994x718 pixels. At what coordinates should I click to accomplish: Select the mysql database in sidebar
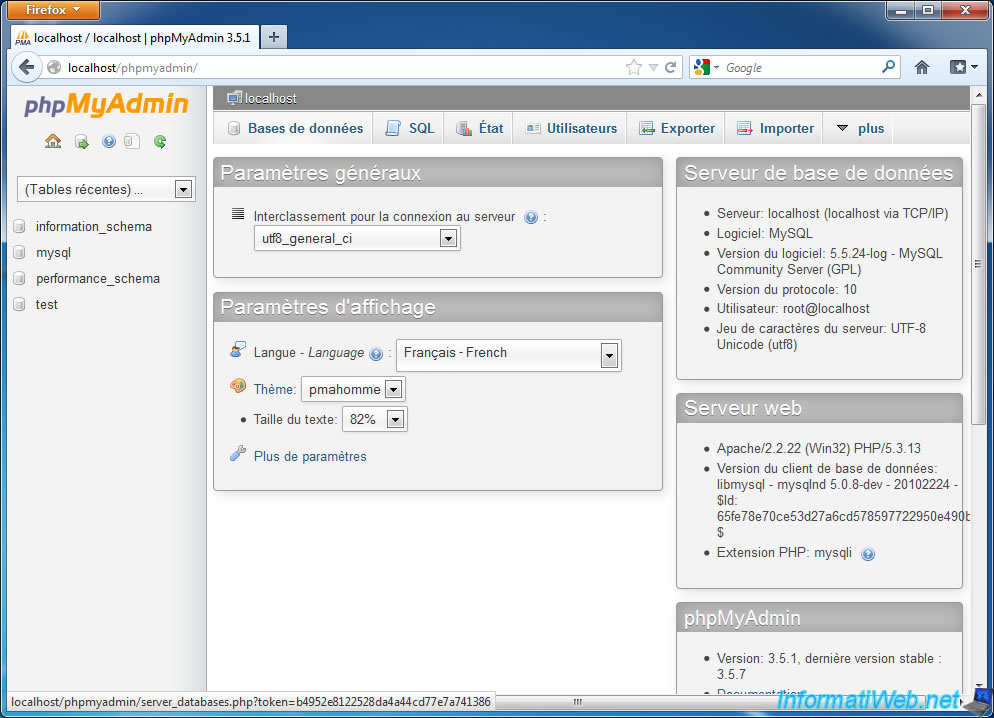pyautogui.click(x=52, y=252)
